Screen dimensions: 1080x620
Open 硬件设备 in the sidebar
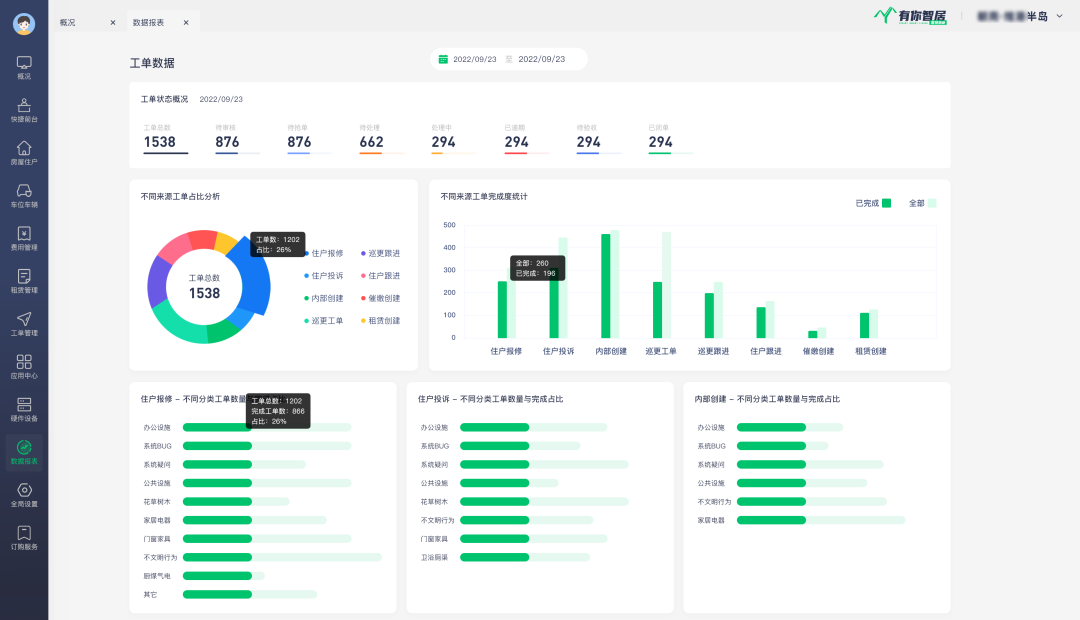point(24,409)
